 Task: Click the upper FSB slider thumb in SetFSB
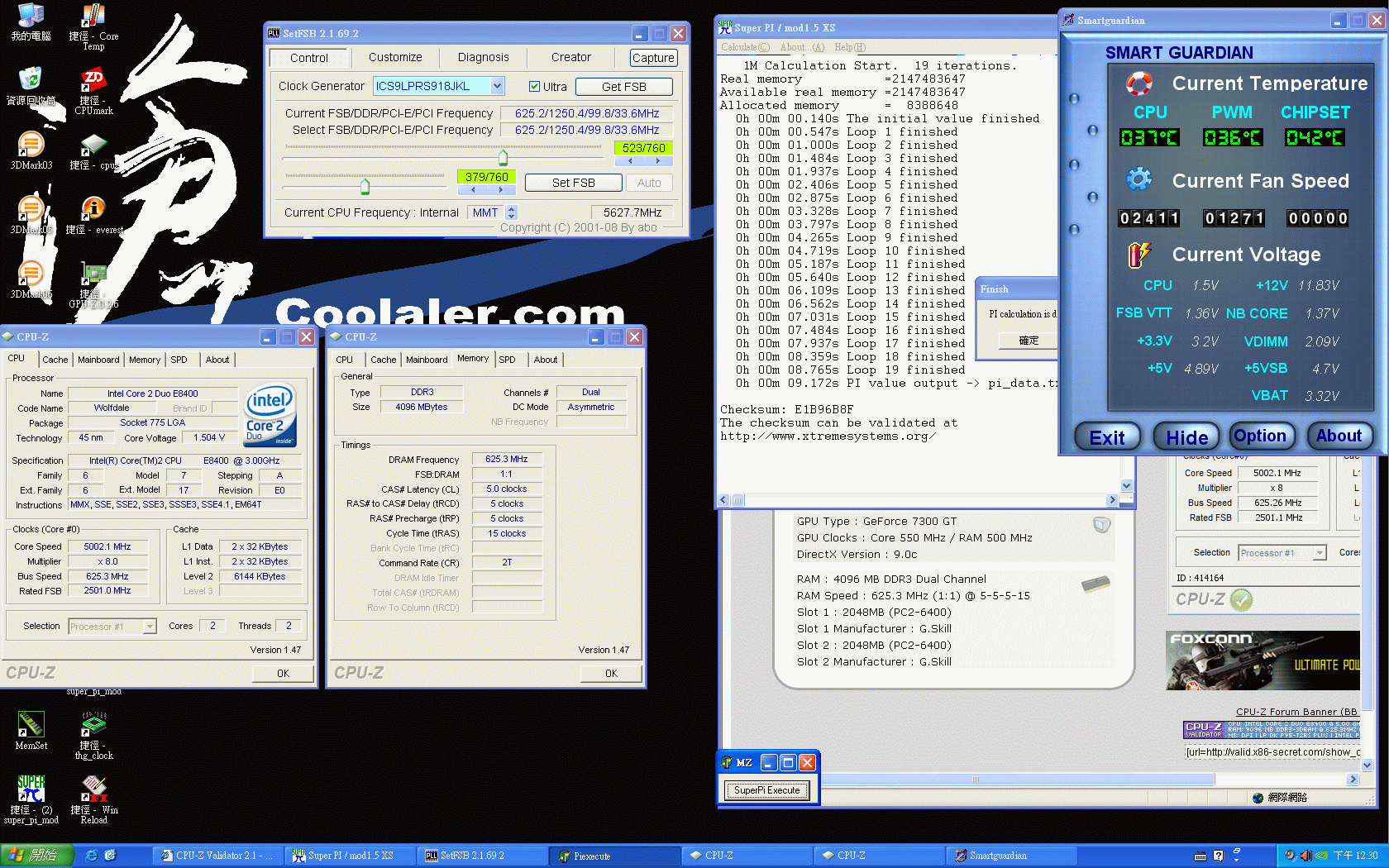click(503, 157)
